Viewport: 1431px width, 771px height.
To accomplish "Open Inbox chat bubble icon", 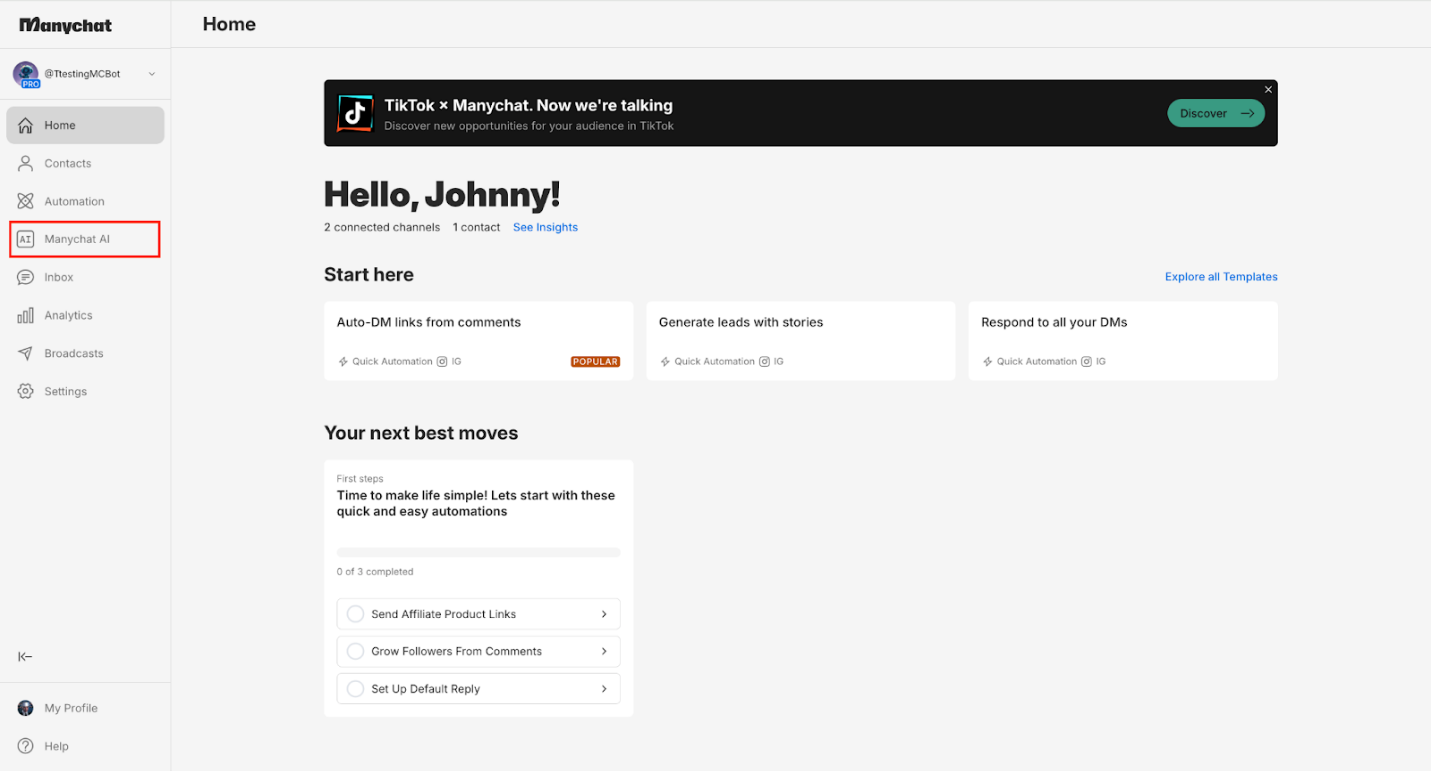I will (x=26, y=277).
